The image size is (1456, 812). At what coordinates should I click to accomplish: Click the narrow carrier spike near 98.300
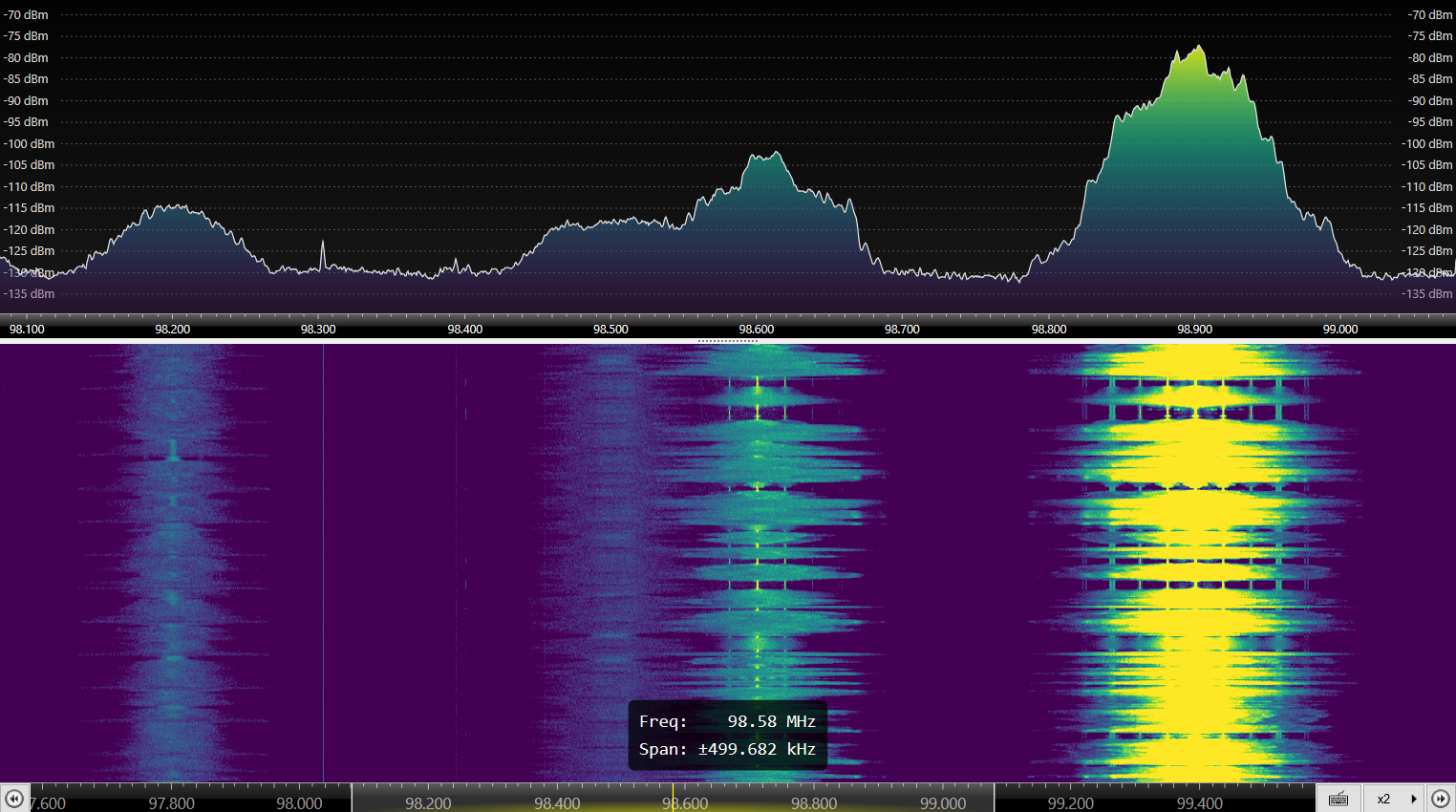tap(323, 253)
